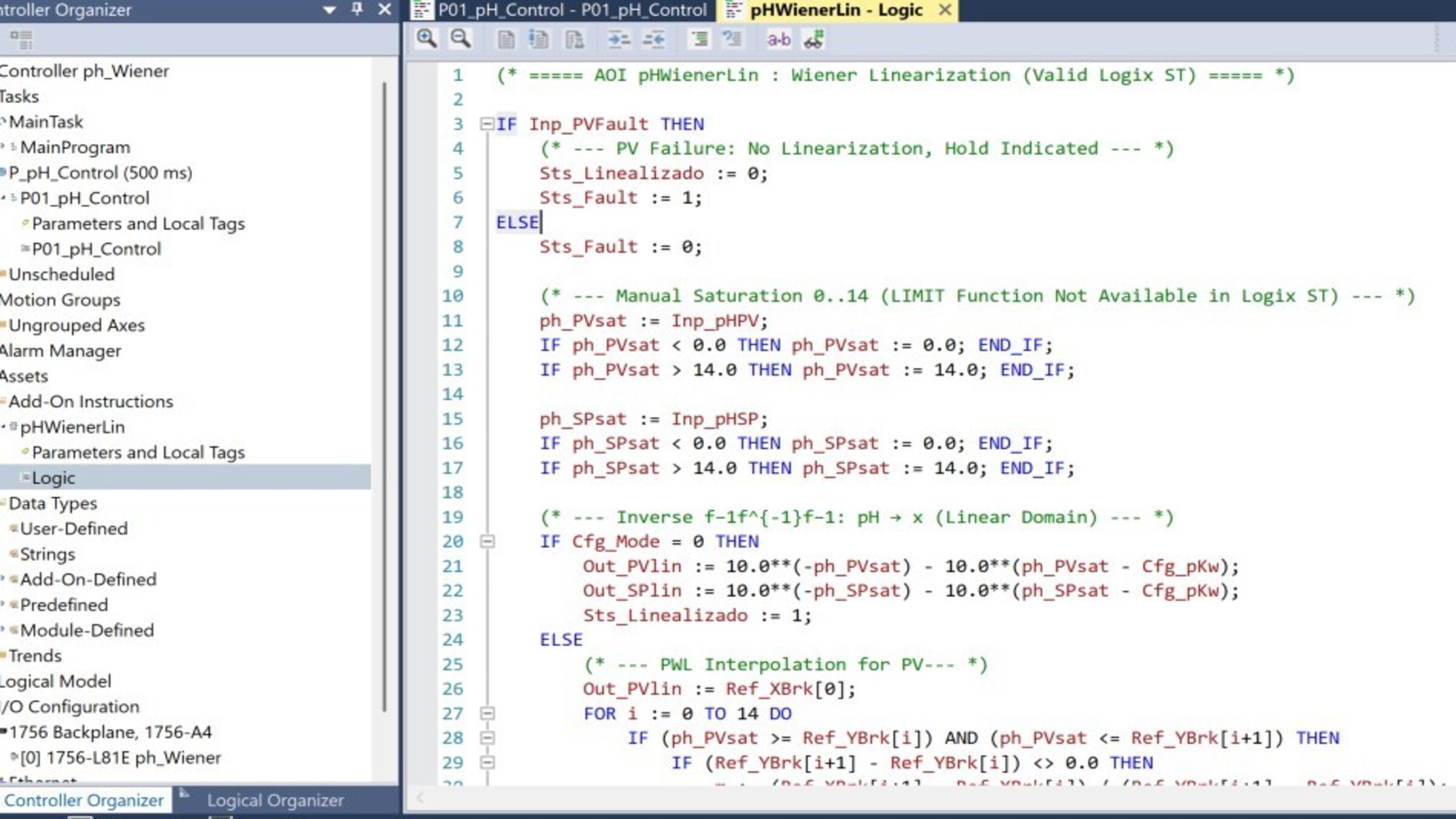Open Parameters and Local Tags under pHWienerLin
The width and height of the screenshot is (1456, 819).
point(138,453)
